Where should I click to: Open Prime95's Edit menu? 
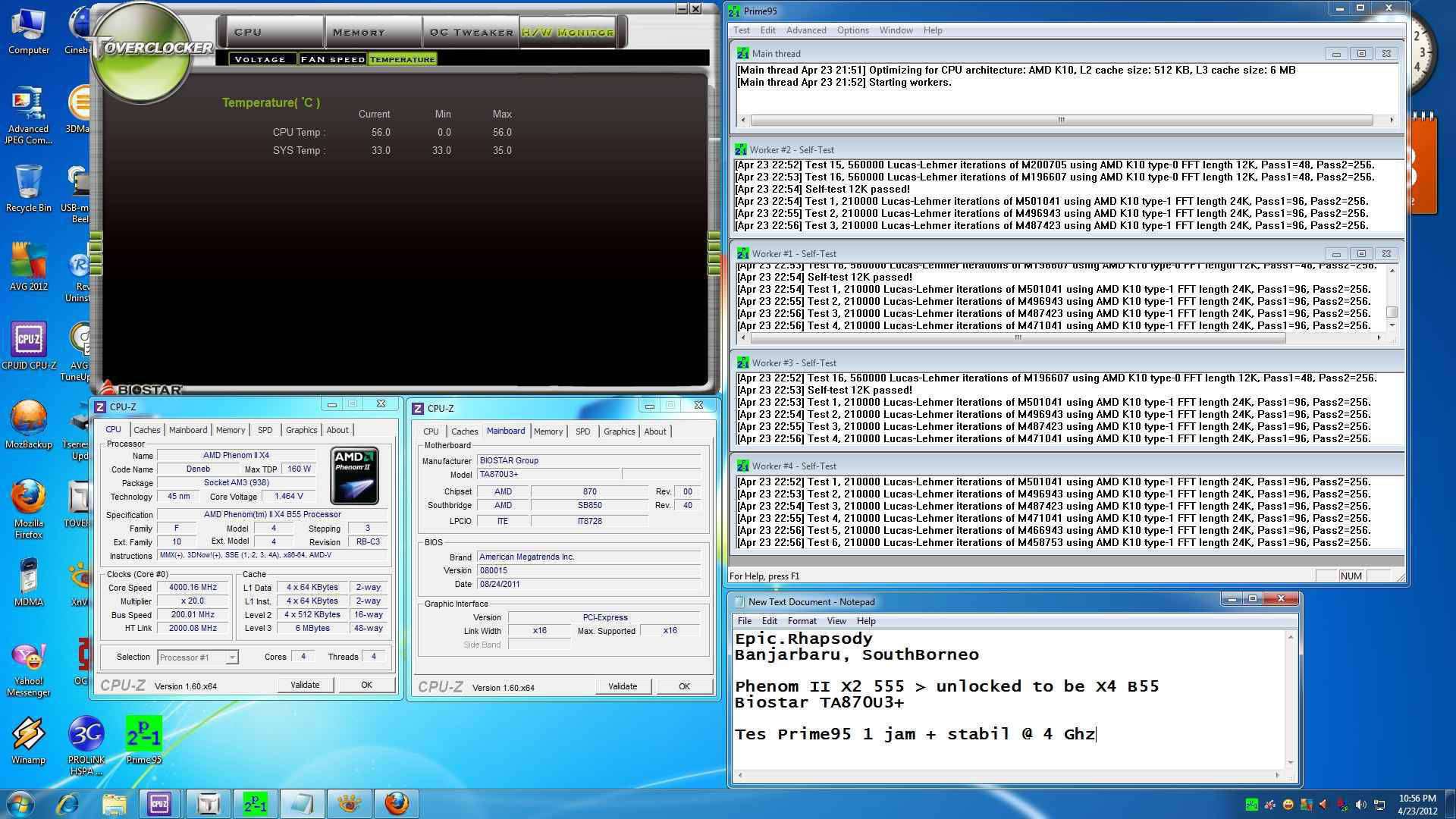click(x=767, y=30)
